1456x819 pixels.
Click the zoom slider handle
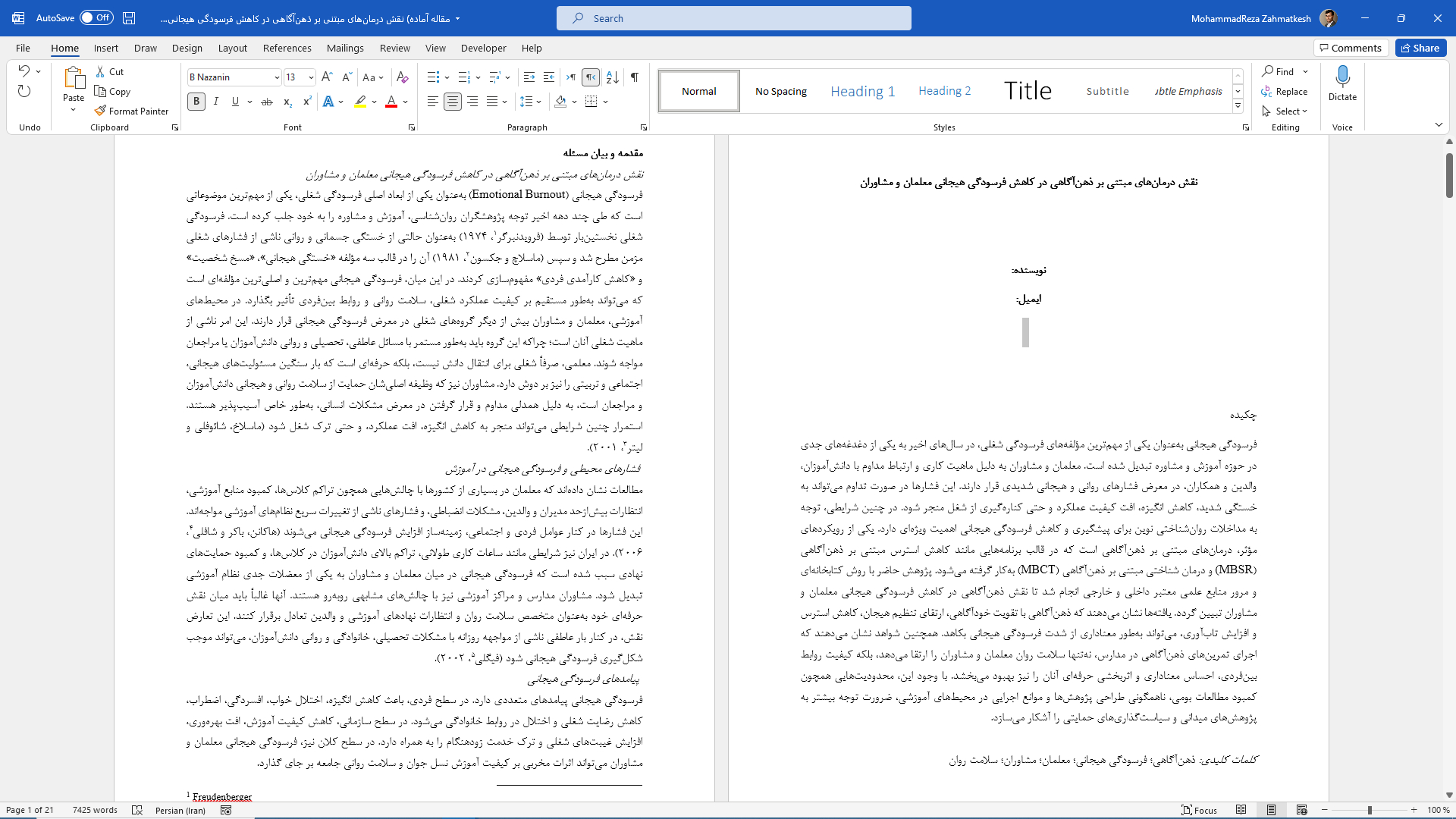1370,810
